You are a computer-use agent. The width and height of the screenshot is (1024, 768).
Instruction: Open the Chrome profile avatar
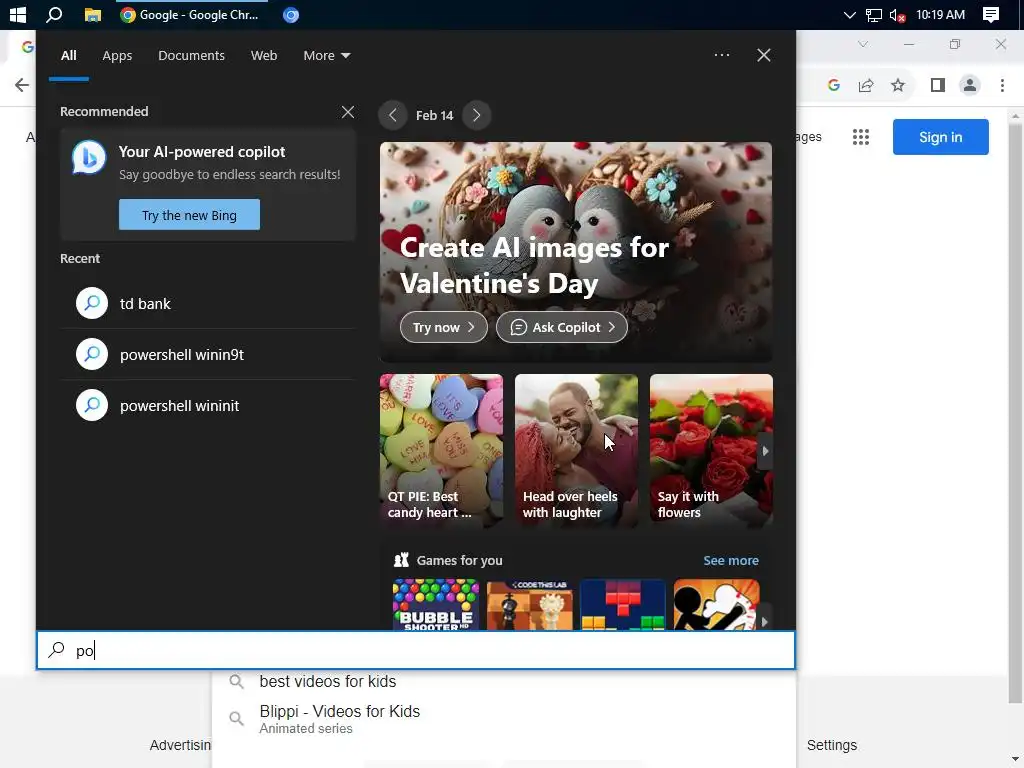[970, 85]
